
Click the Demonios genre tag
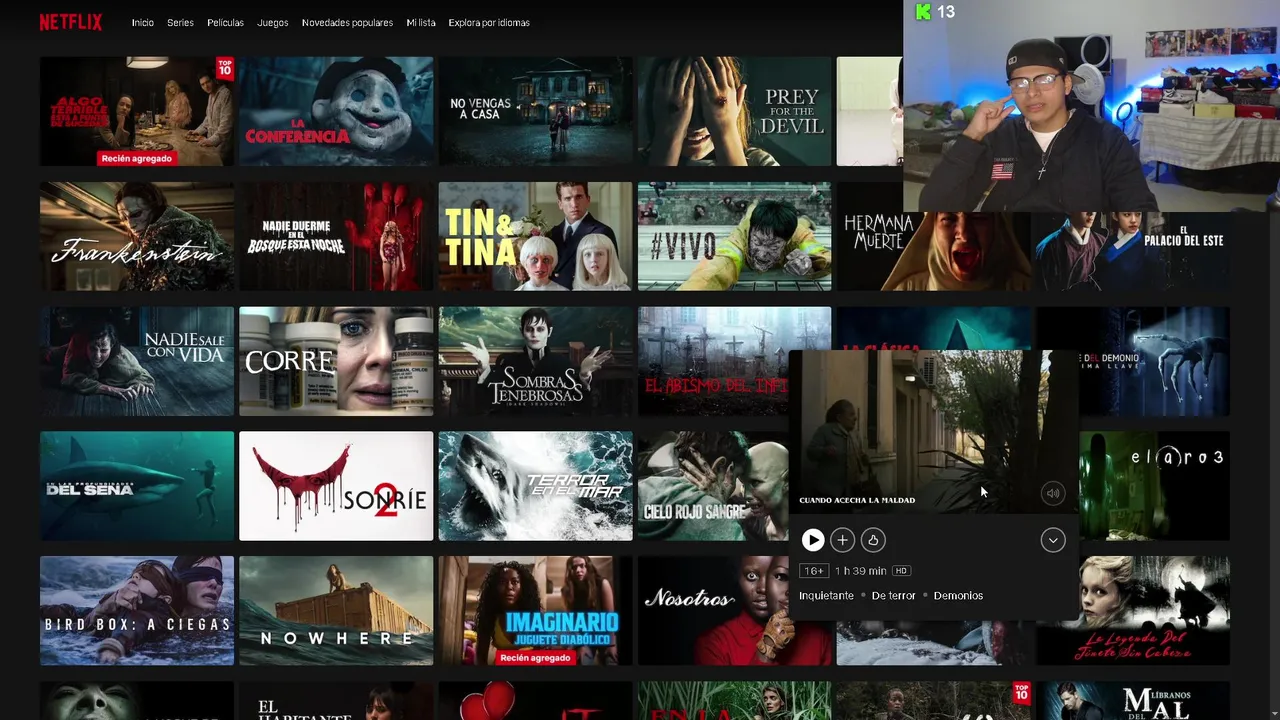click(958, 595)
